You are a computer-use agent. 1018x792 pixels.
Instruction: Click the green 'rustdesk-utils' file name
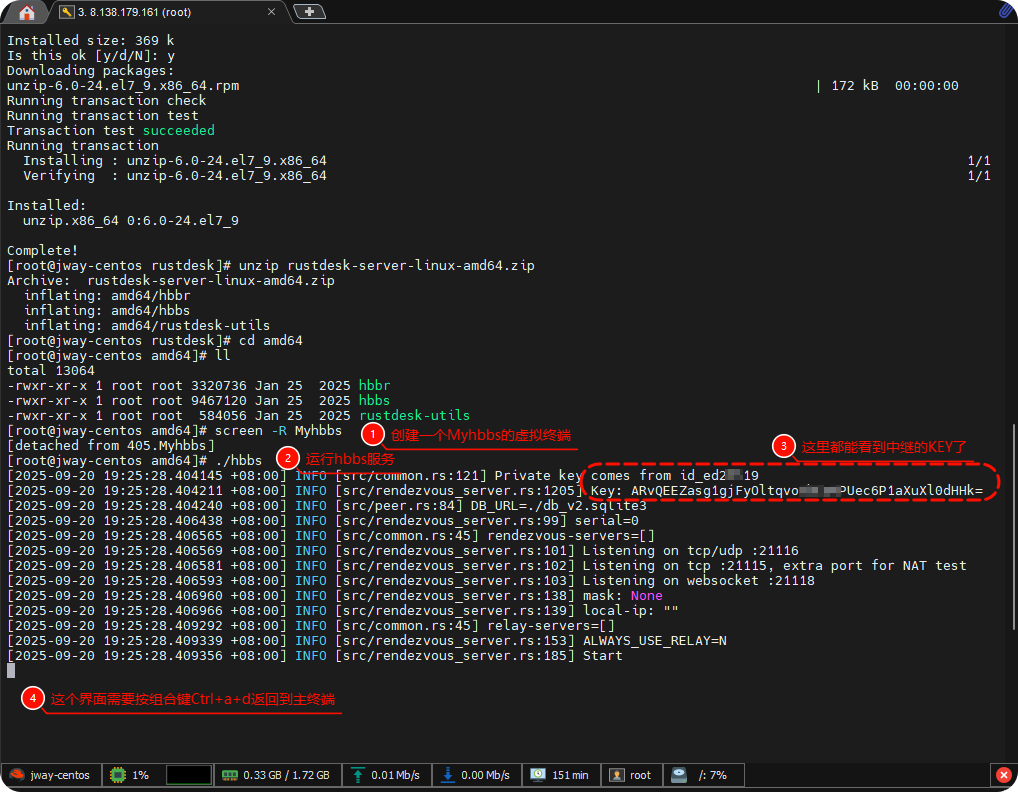point(414,415)
